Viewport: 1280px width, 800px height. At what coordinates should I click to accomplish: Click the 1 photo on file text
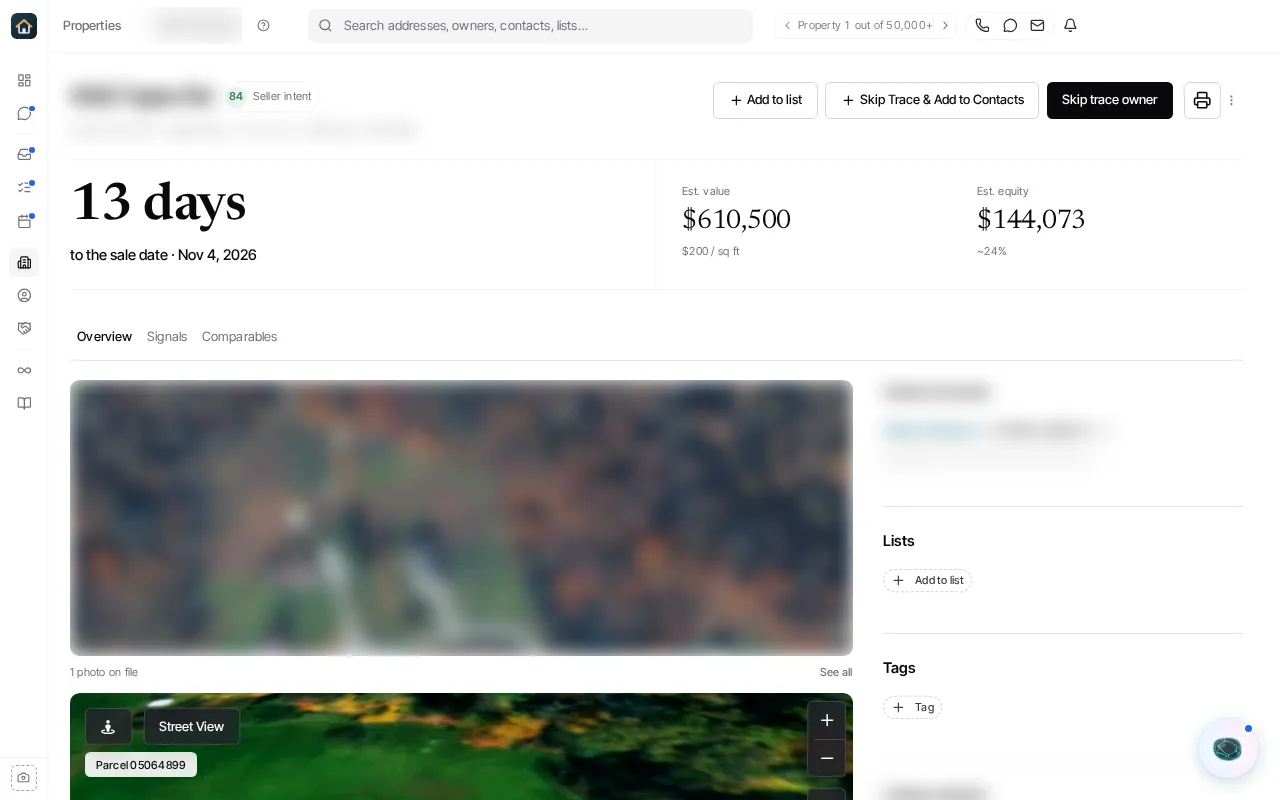coord(104,672)
